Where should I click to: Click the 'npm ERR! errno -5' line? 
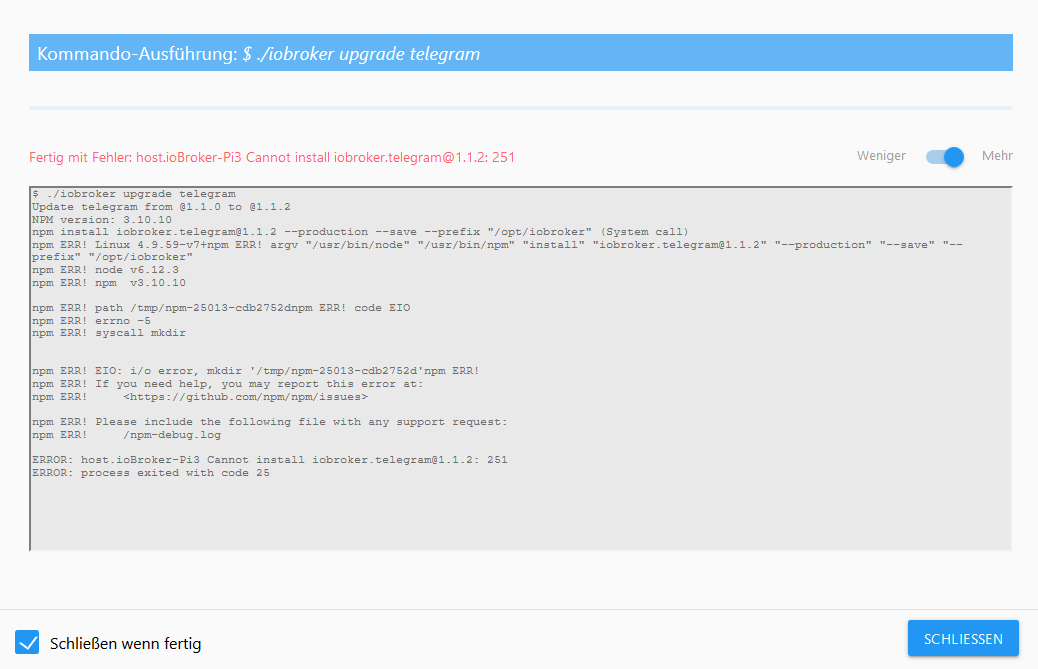(x=91, y=321)
